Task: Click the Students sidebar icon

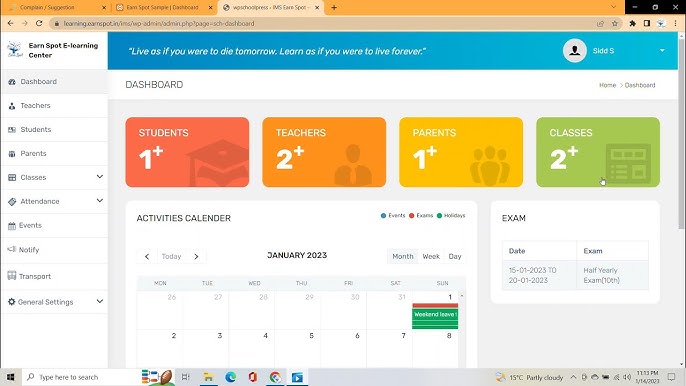Action: tap(12, 130)
